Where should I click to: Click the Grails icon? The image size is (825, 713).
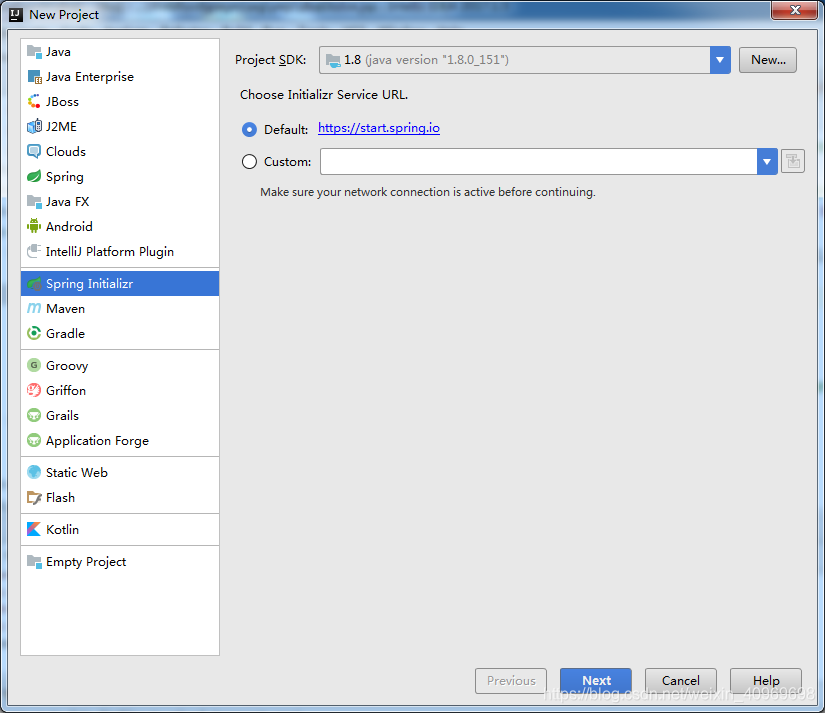pyautogui.click(x=34, y=415)
